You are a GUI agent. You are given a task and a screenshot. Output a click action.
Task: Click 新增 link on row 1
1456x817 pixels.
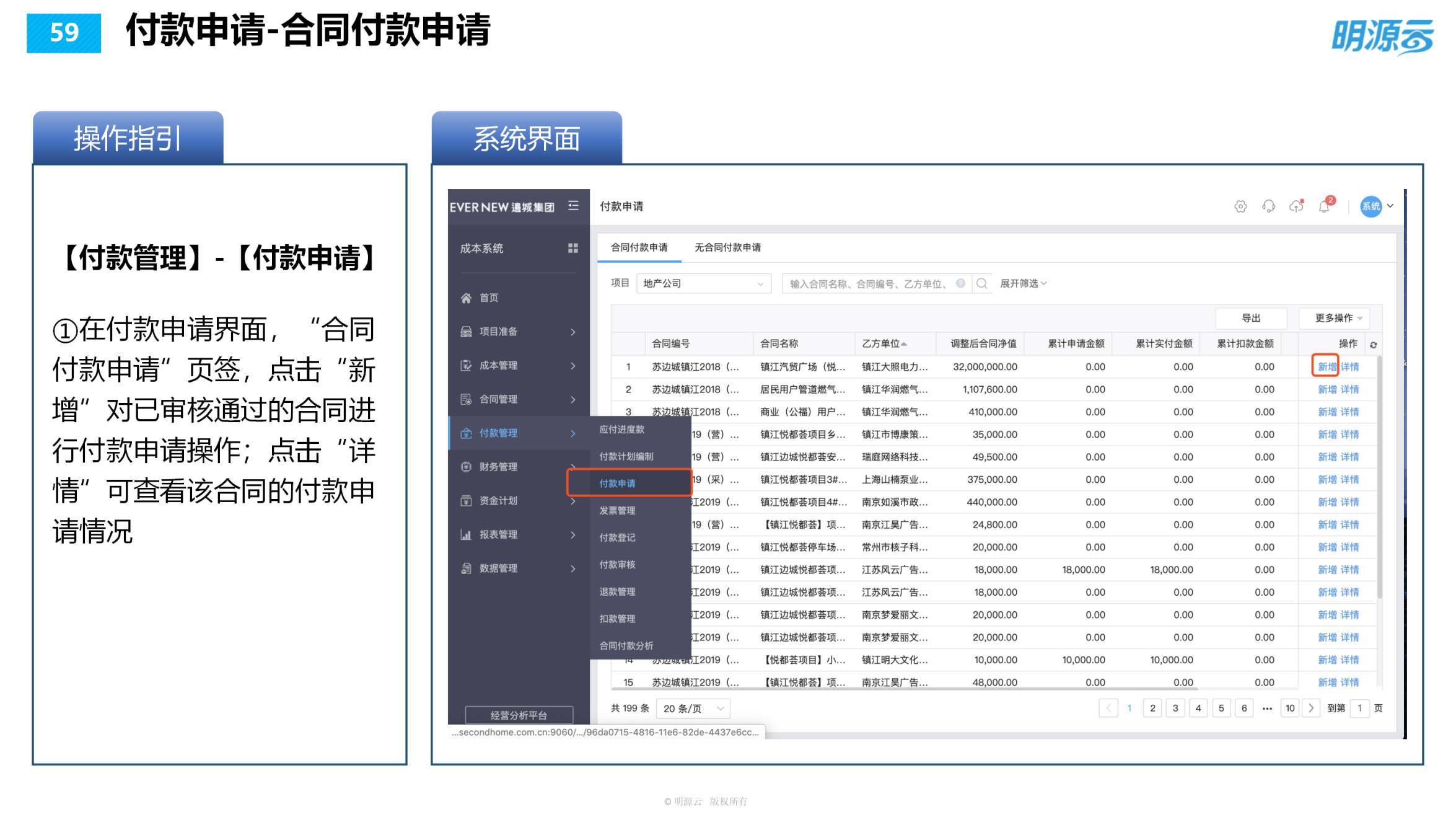(x=1326, y=366)
